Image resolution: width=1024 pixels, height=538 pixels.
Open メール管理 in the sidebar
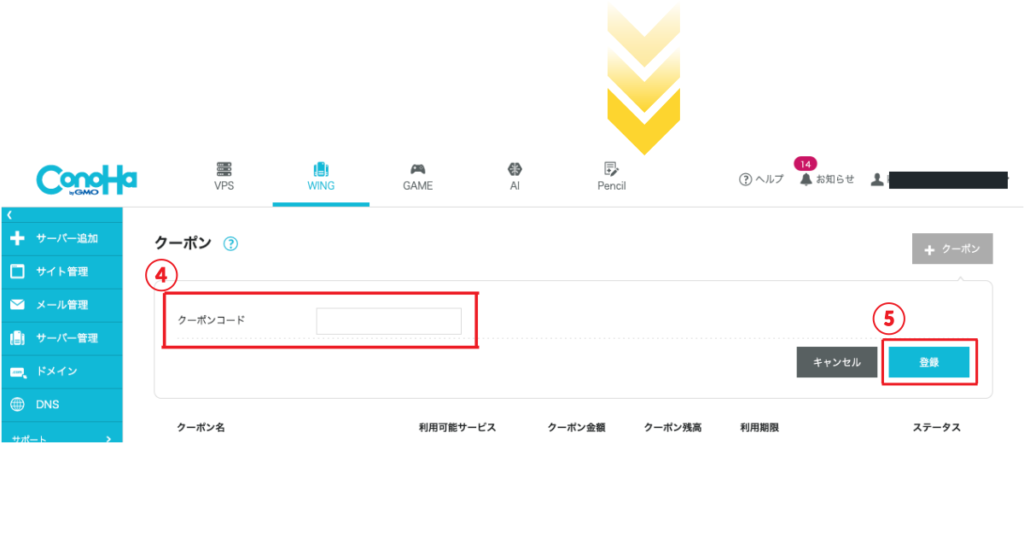[x=62, y=305]
